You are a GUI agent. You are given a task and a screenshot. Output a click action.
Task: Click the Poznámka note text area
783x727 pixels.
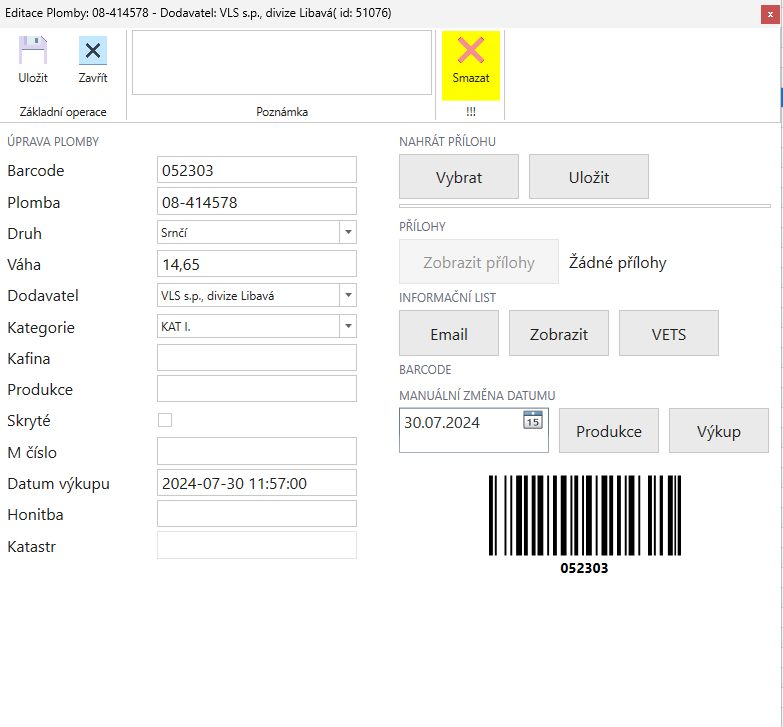pos(282,62)
